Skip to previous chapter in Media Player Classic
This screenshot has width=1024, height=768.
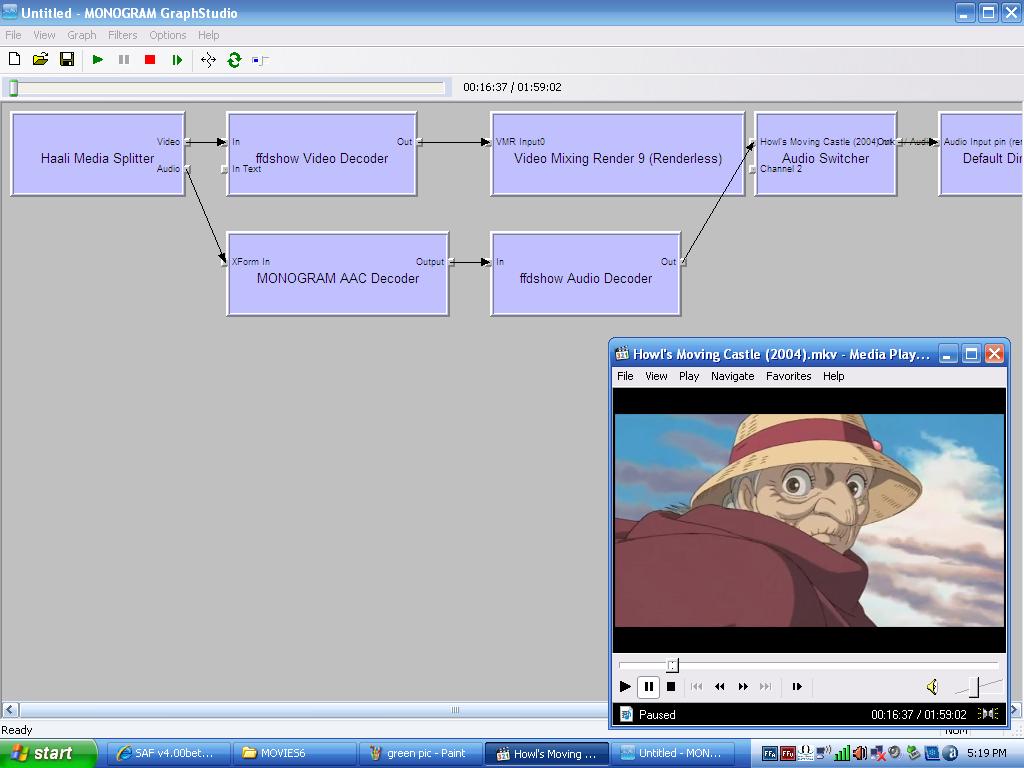tap(696, 686)
